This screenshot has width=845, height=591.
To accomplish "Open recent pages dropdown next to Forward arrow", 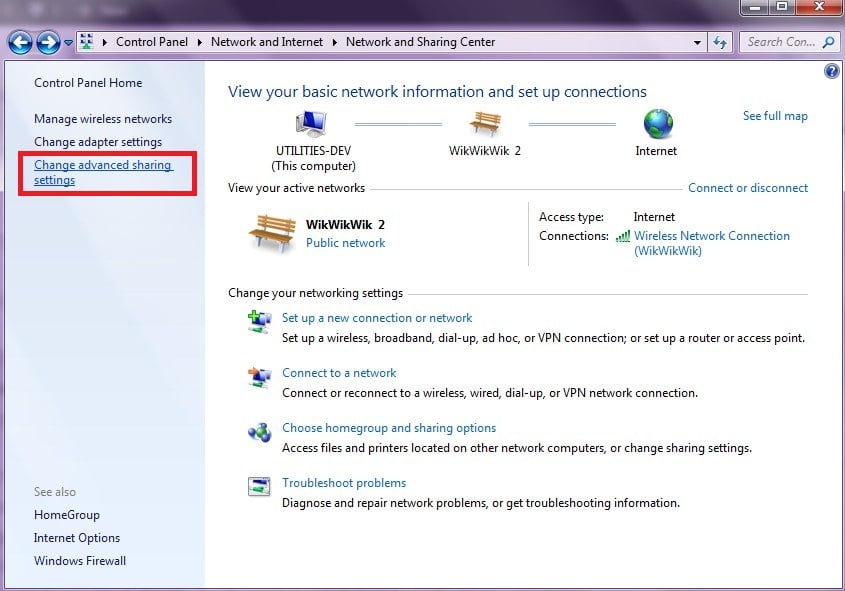I will point(68,42).
